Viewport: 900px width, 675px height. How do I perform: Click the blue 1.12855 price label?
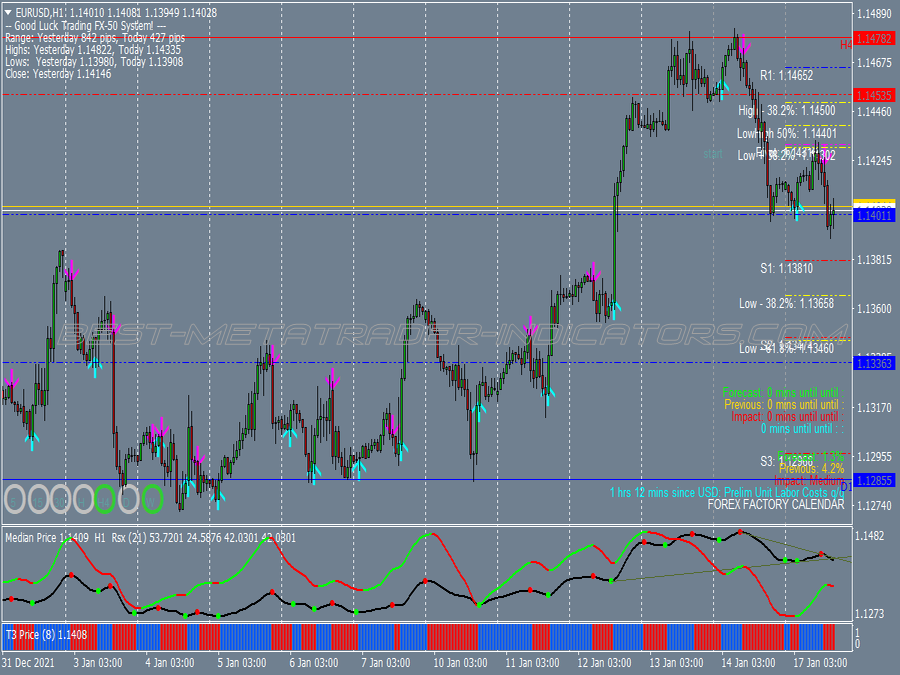(x=874, y=480)
